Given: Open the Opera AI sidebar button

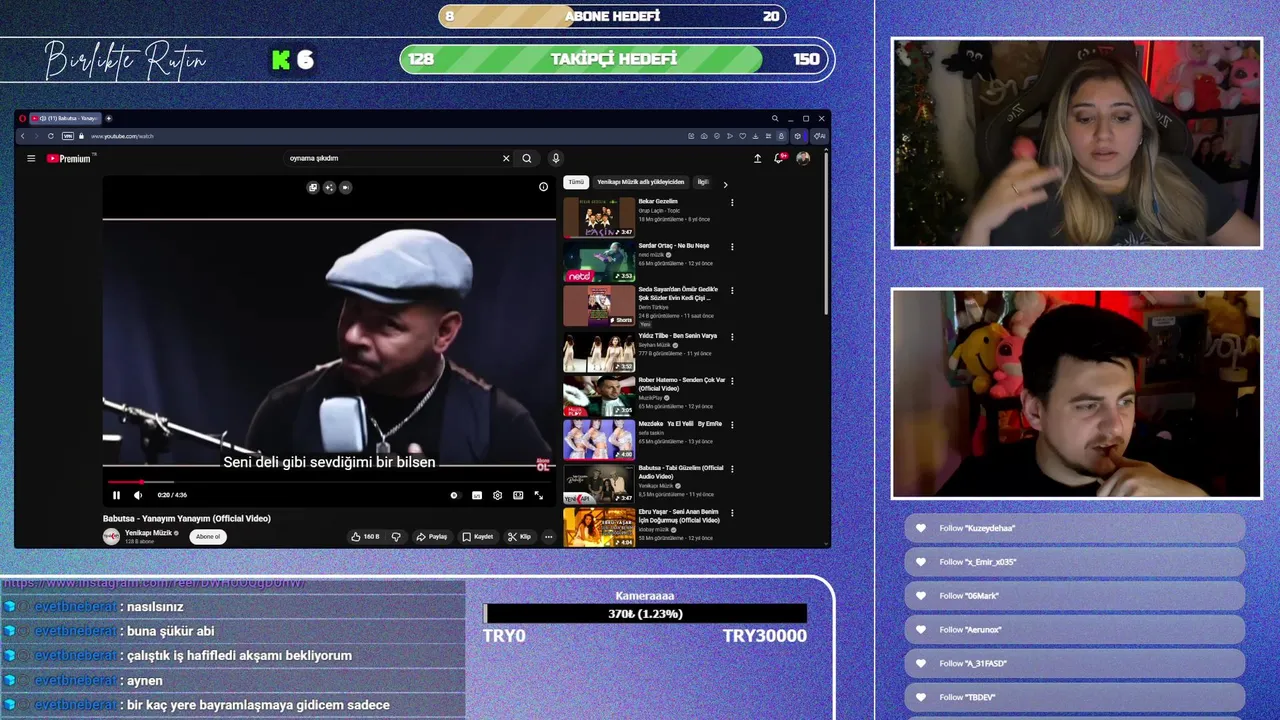Looking at the screenshot, I should 819,136.
